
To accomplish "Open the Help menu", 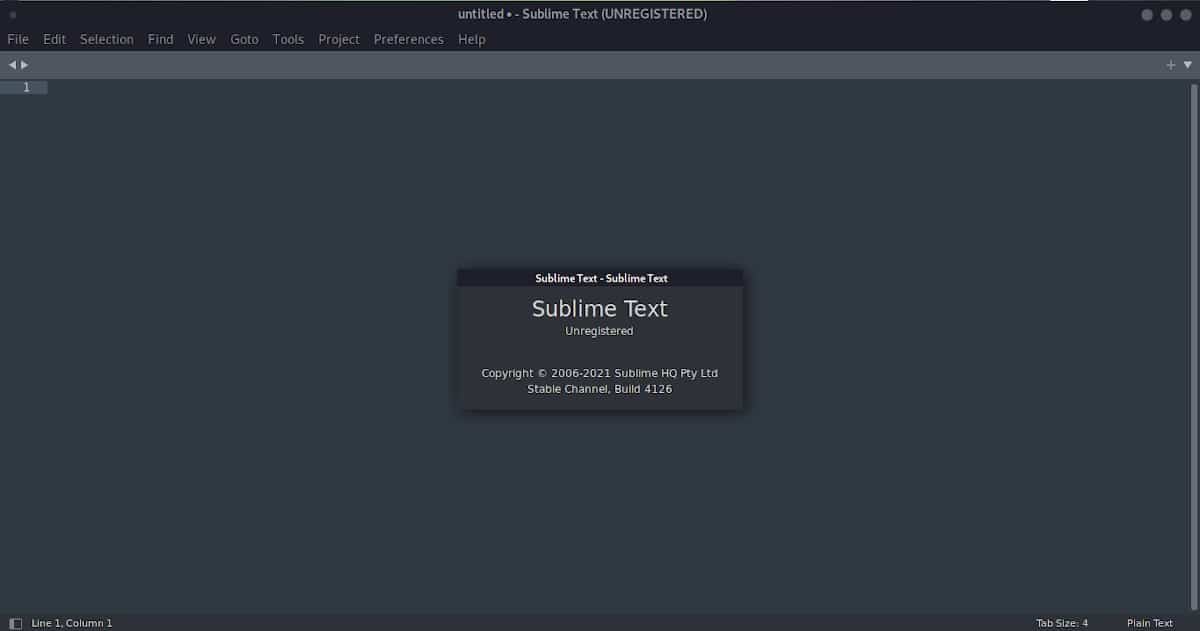I will [x=471, y=39].
